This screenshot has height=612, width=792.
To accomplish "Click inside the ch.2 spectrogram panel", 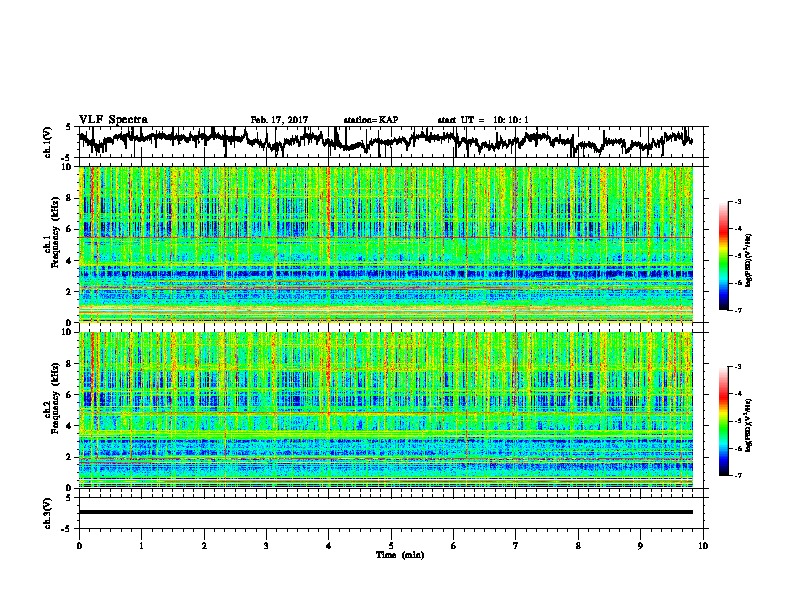I will click(385, 410).
